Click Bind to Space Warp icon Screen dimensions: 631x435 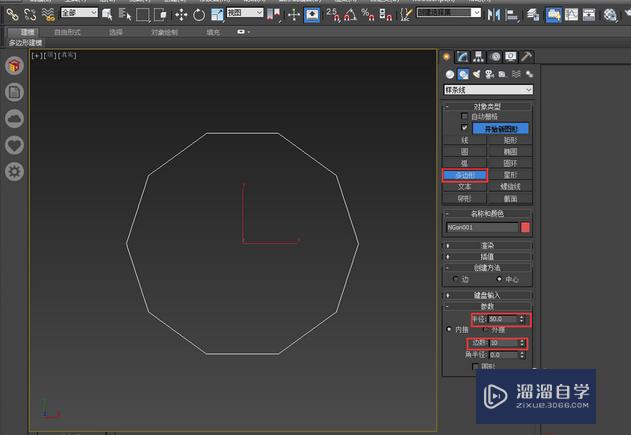pyautogui.click(x=48, y=15)
